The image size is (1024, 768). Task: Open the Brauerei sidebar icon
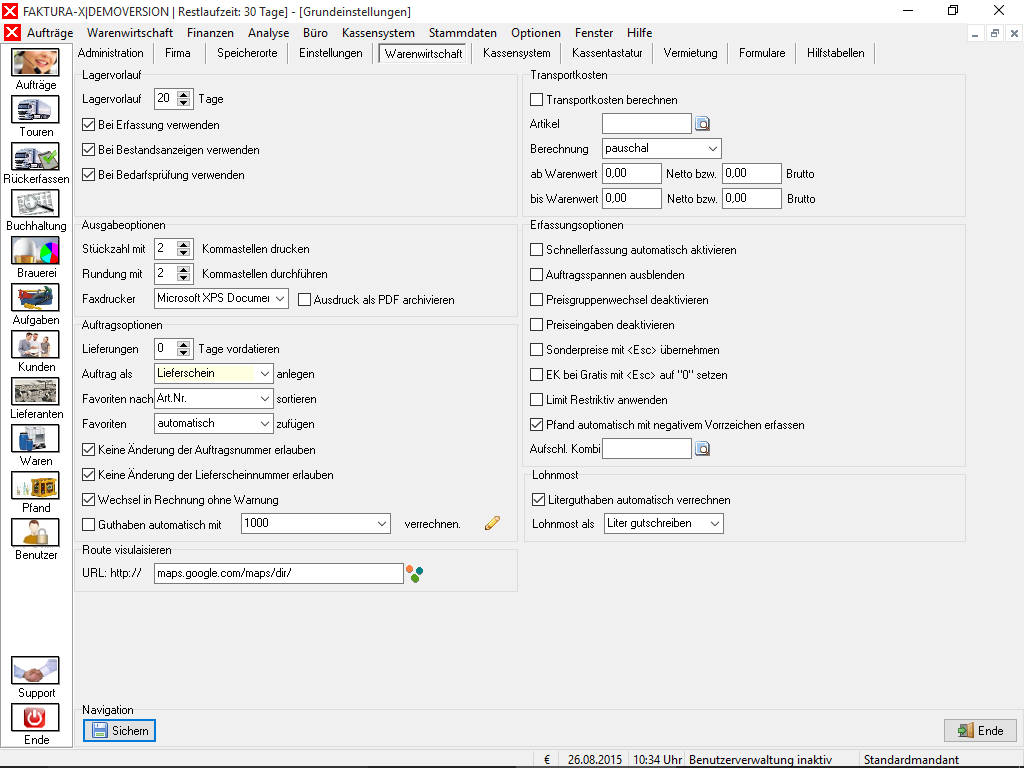click(35, 251)
